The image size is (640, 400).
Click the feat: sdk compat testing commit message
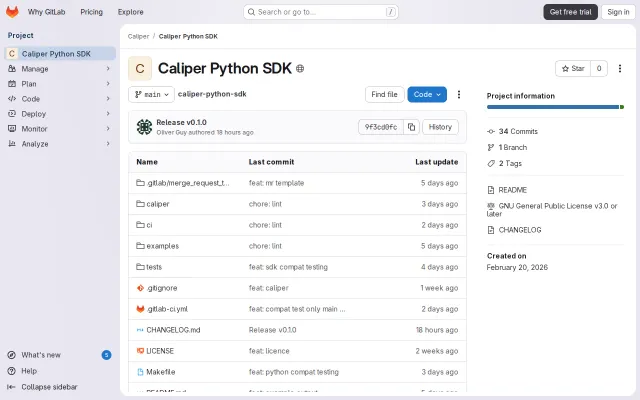click(288, 267)
